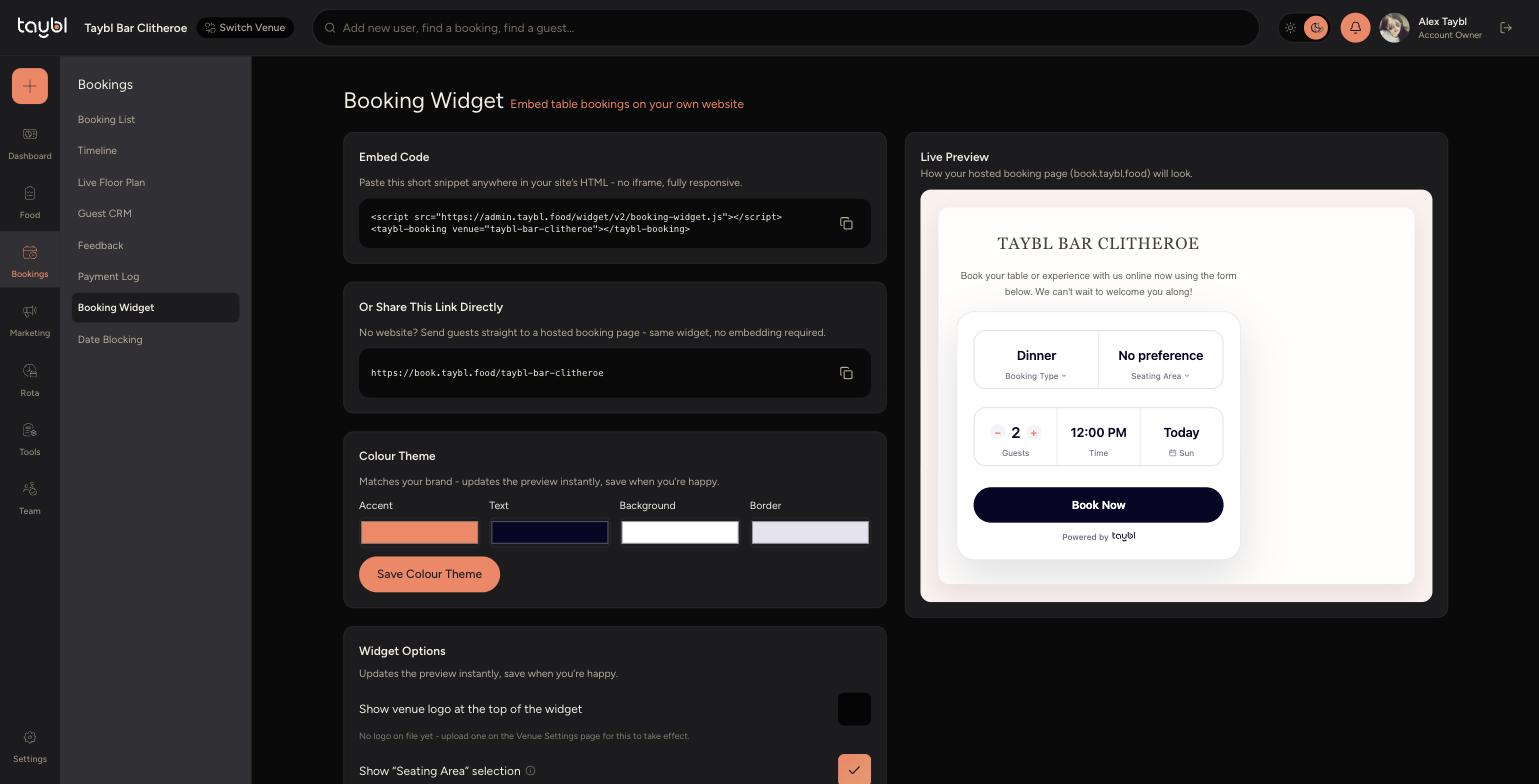Screen dimensions: 1539x784
Task: Toggle Show Seating Area selection
Action: pyautogui.click(x=854, y=770)
